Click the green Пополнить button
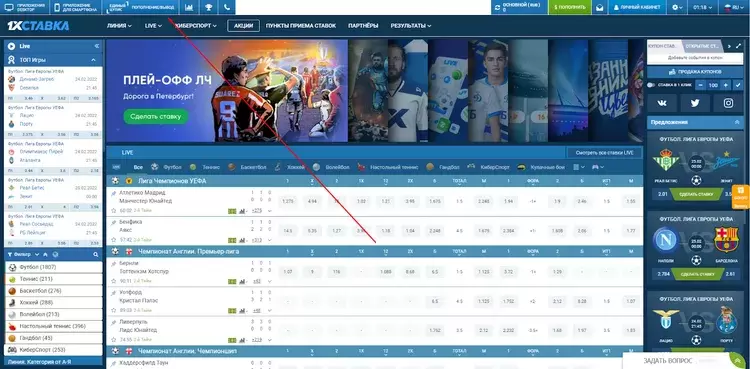 (570, 7)
